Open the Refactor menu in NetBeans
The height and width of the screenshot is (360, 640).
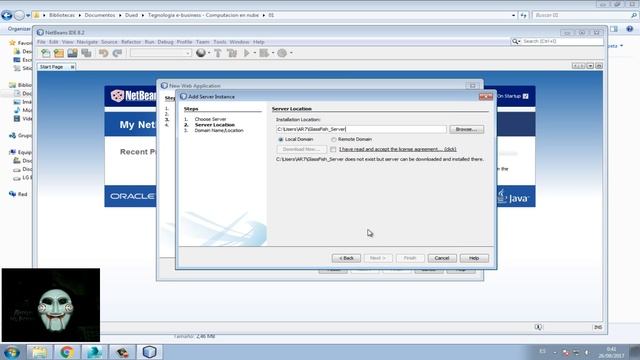click(131, 42)
